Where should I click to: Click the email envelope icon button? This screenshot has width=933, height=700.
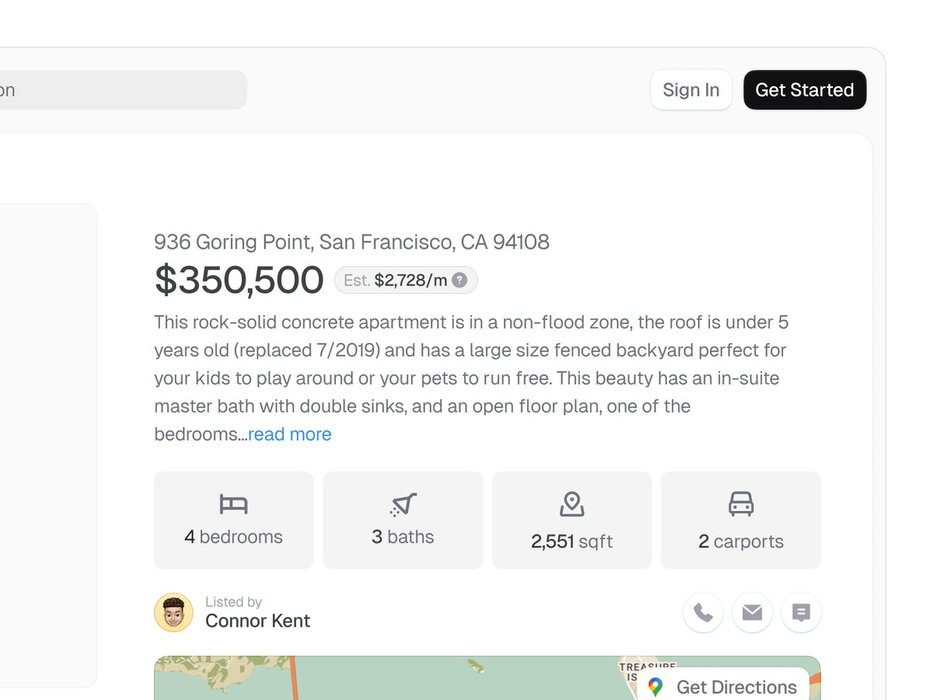click(x=752, y=613)
